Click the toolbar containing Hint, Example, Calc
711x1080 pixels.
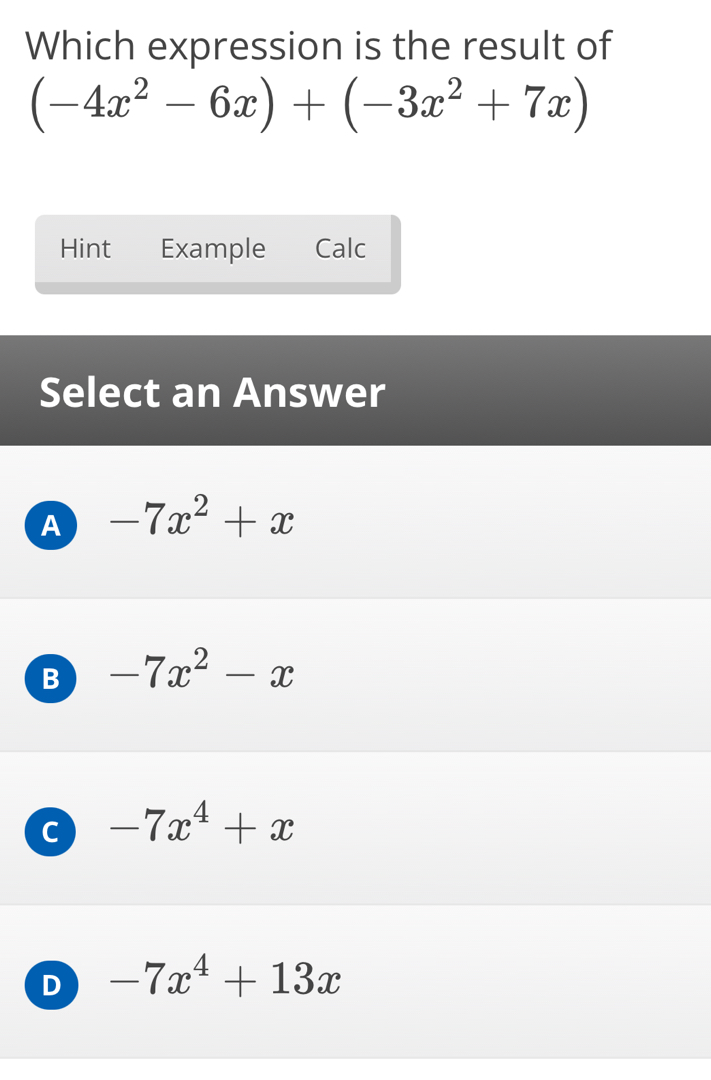coord(217,253)
